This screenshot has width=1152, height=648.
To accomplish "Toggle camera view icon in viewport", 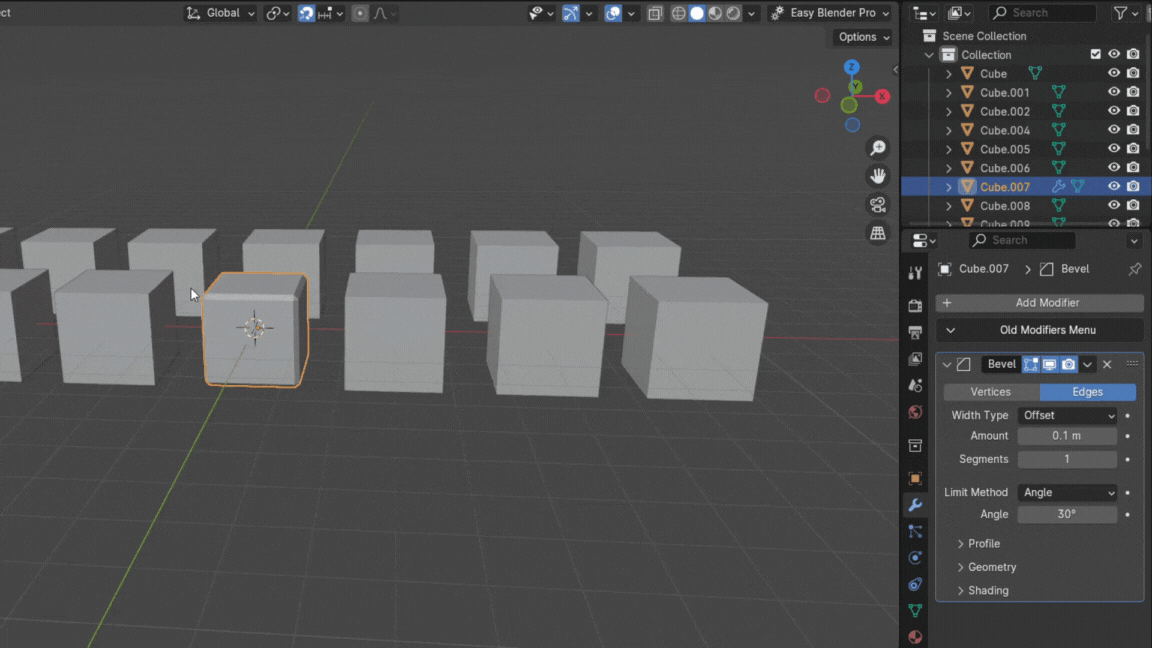I will (878, 205).
